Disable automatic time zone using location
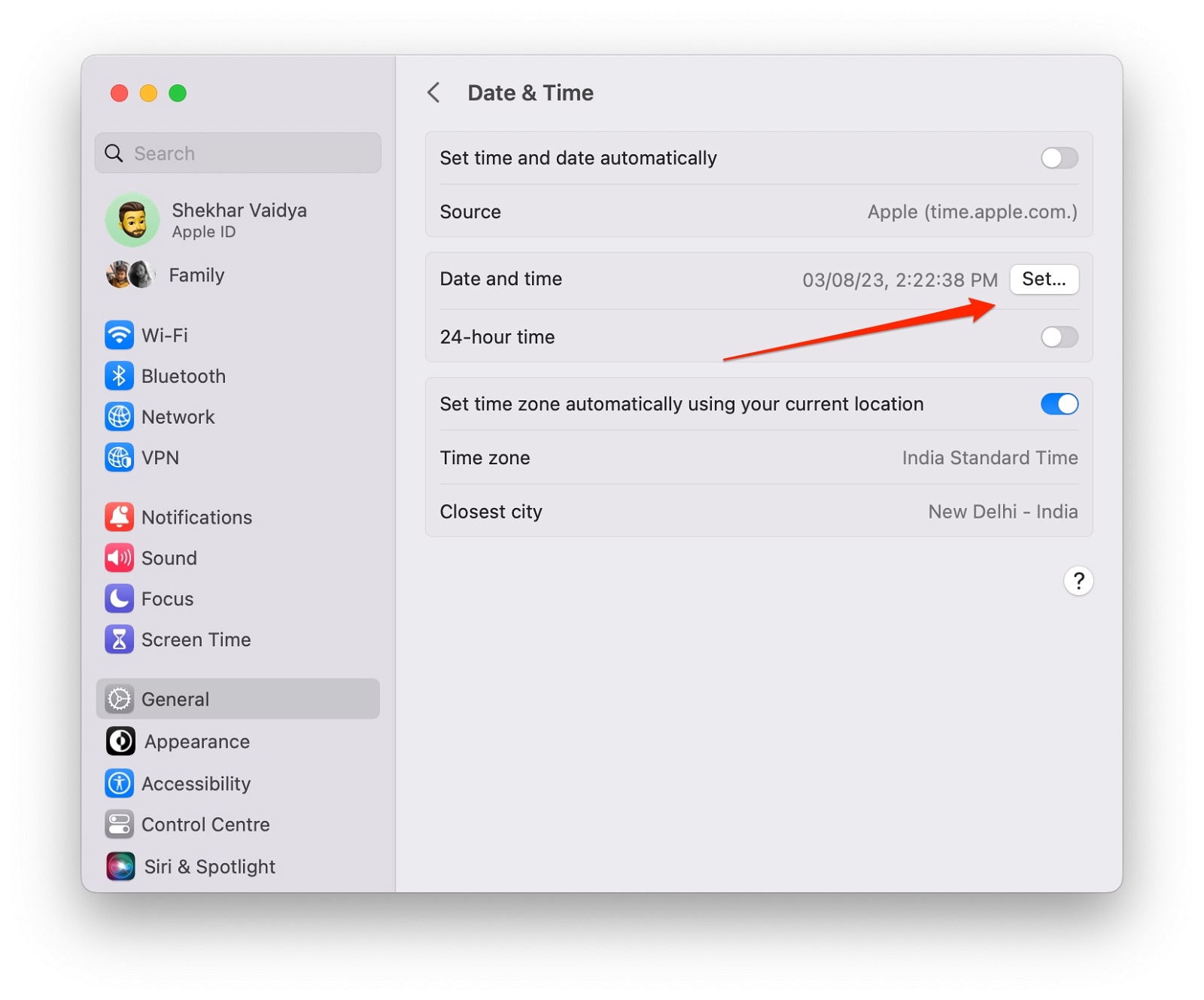The width and height of the screenshot is (1204, 1000). coord(1059,404)
